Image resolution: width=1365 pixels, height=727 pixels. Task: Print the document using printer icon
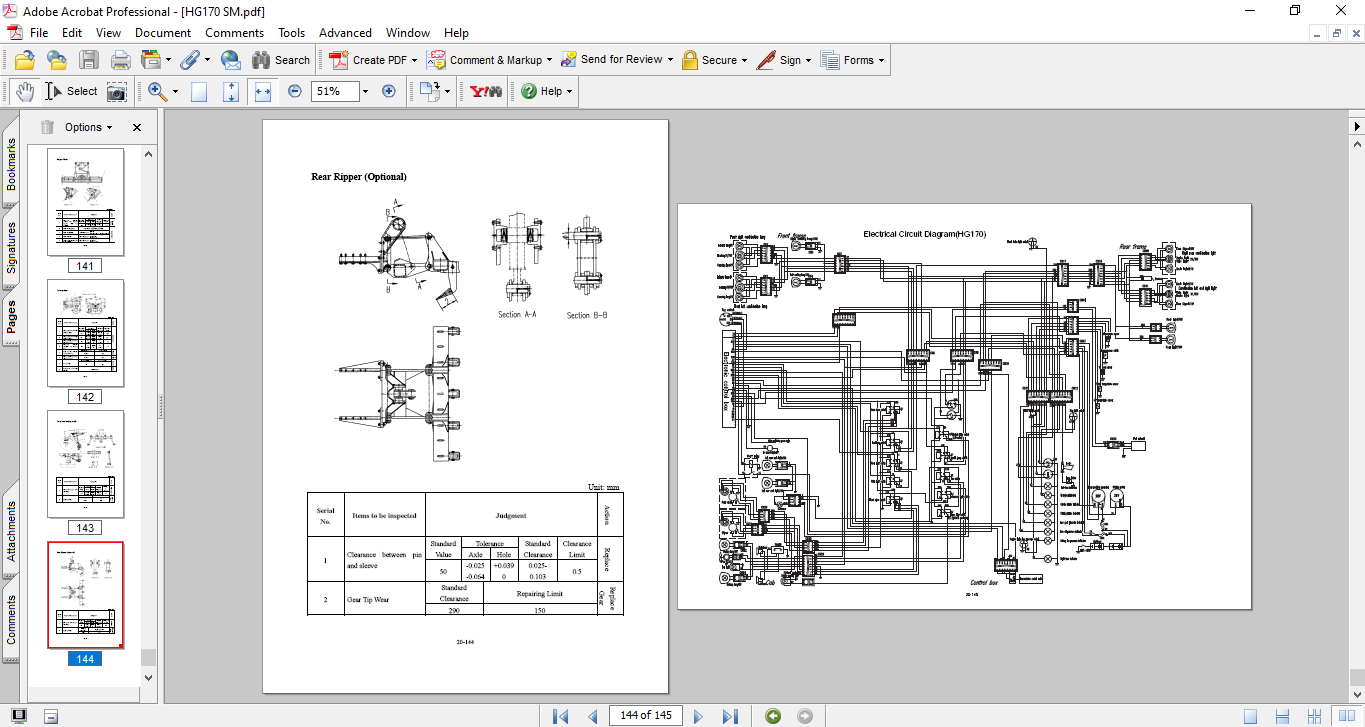(120, 60)
